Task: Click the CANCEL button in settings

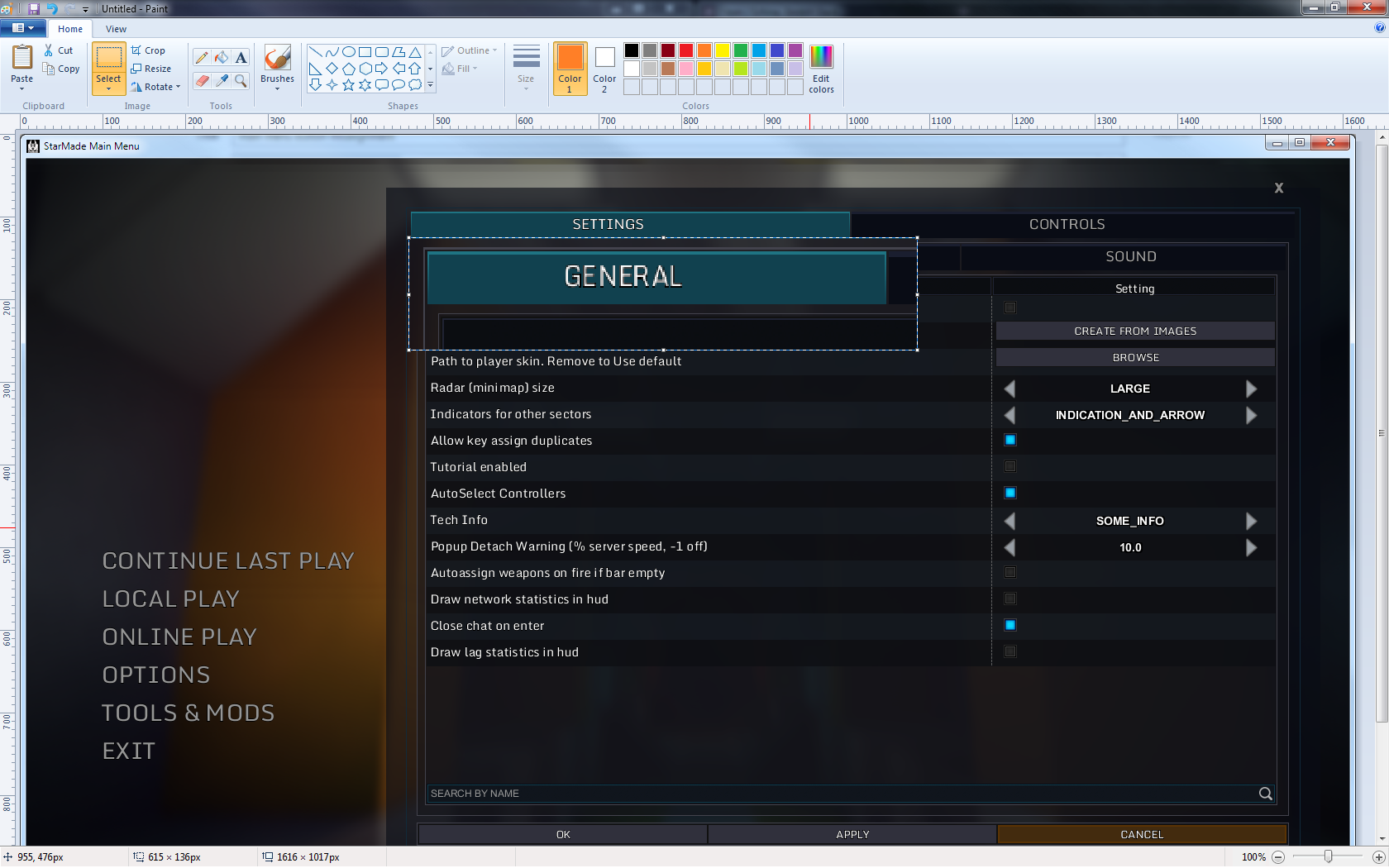Action: click(x=1141, y=834)
